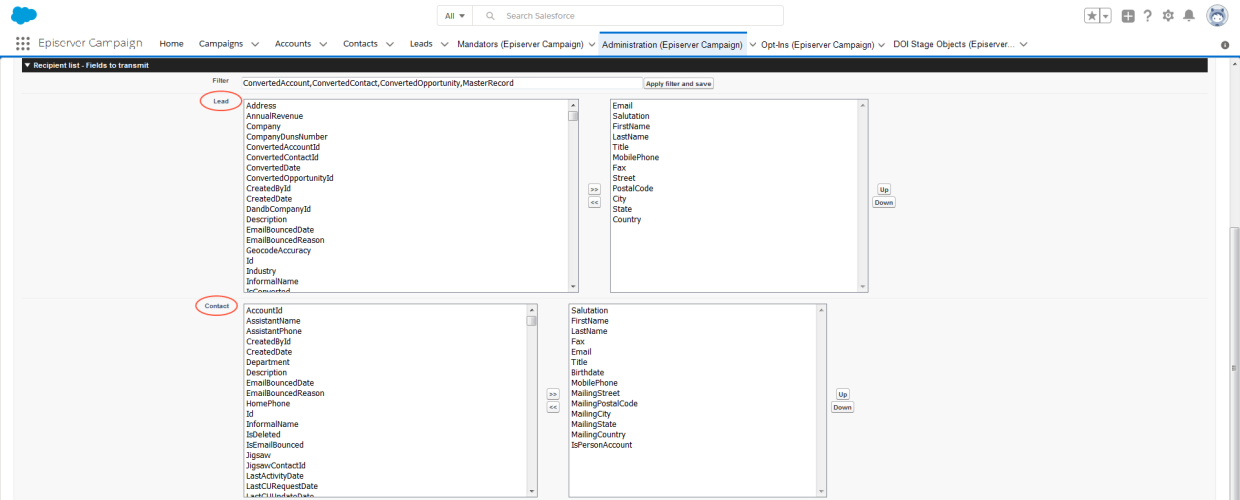
Task: Expand the Campaigns tab dropdown chevron
Action: (x=255, y=44)
